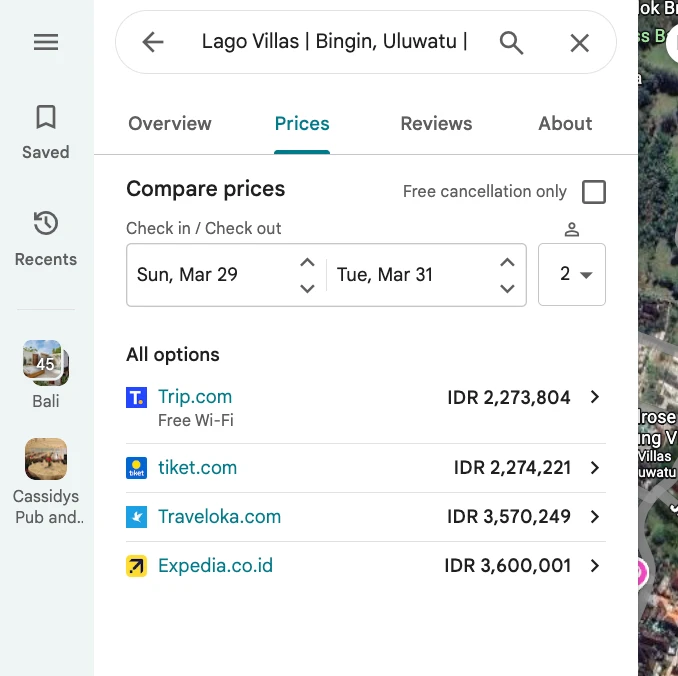Click the magnifier search icon

click(x=511, y=43)
